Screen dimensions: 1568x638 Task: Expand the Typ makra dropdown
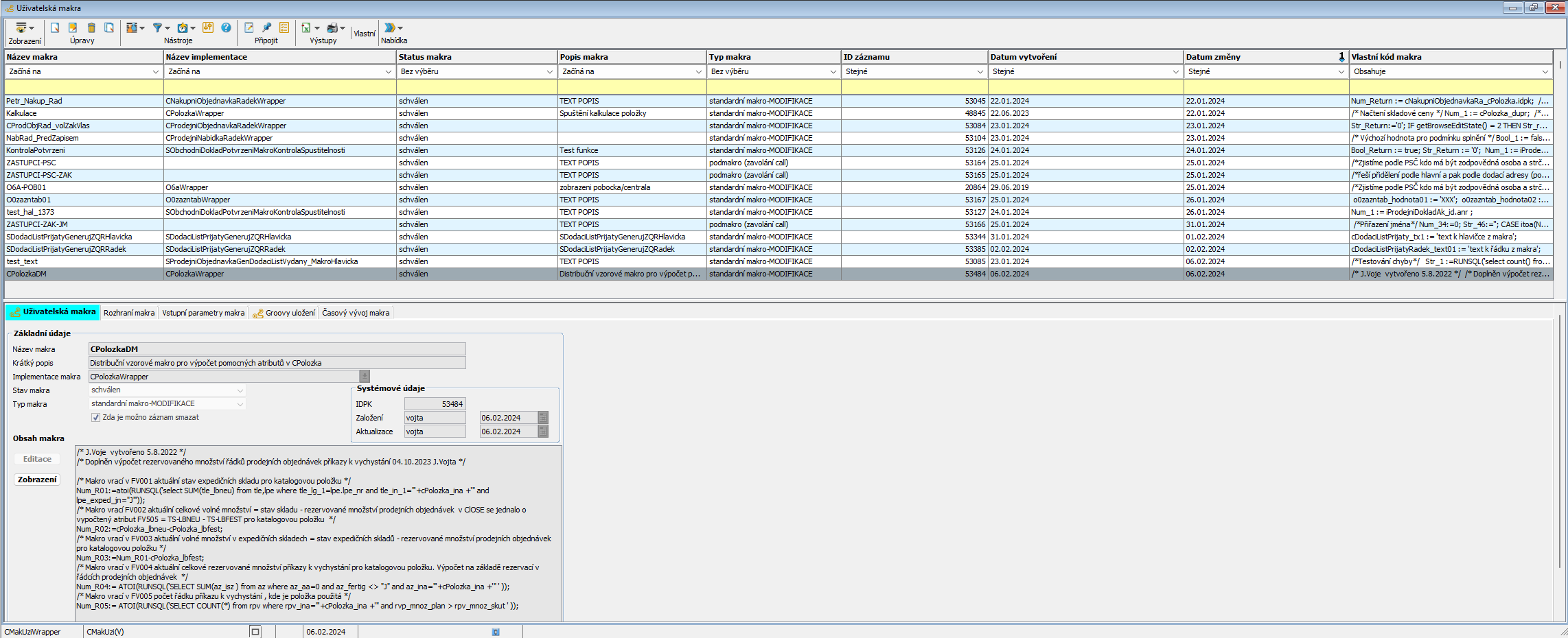tap(240, 404)
